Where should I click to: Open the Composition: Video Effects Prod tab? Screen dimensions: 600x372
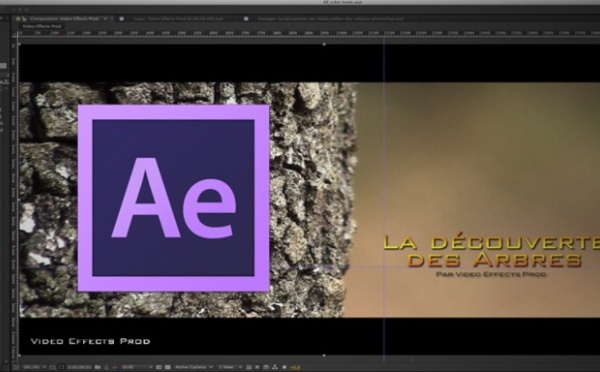(64, 18)
